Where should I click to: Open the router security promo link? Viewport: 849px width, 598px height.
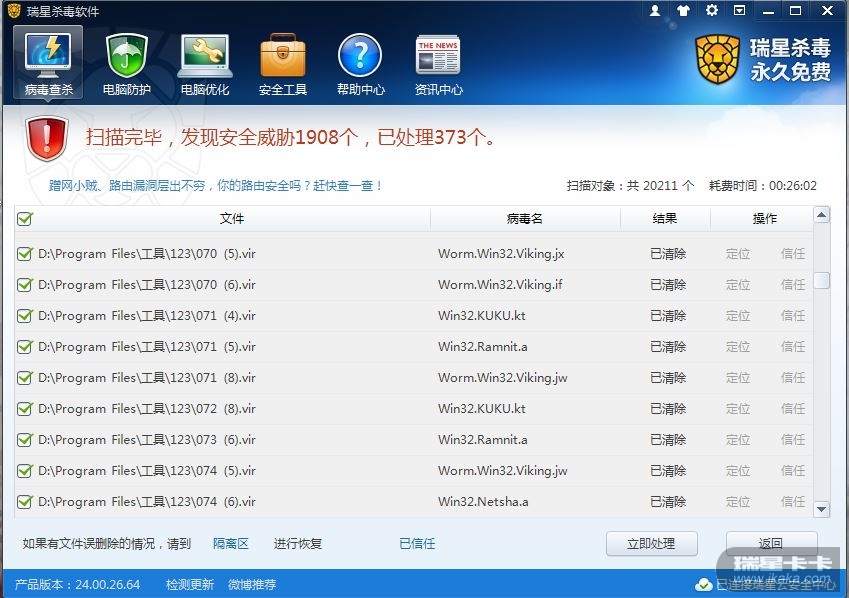215,186
